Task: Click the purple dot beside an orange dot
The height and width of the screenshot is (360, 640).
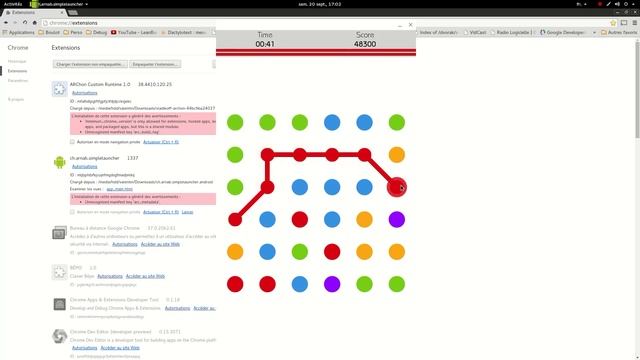Action: (397, 220)
